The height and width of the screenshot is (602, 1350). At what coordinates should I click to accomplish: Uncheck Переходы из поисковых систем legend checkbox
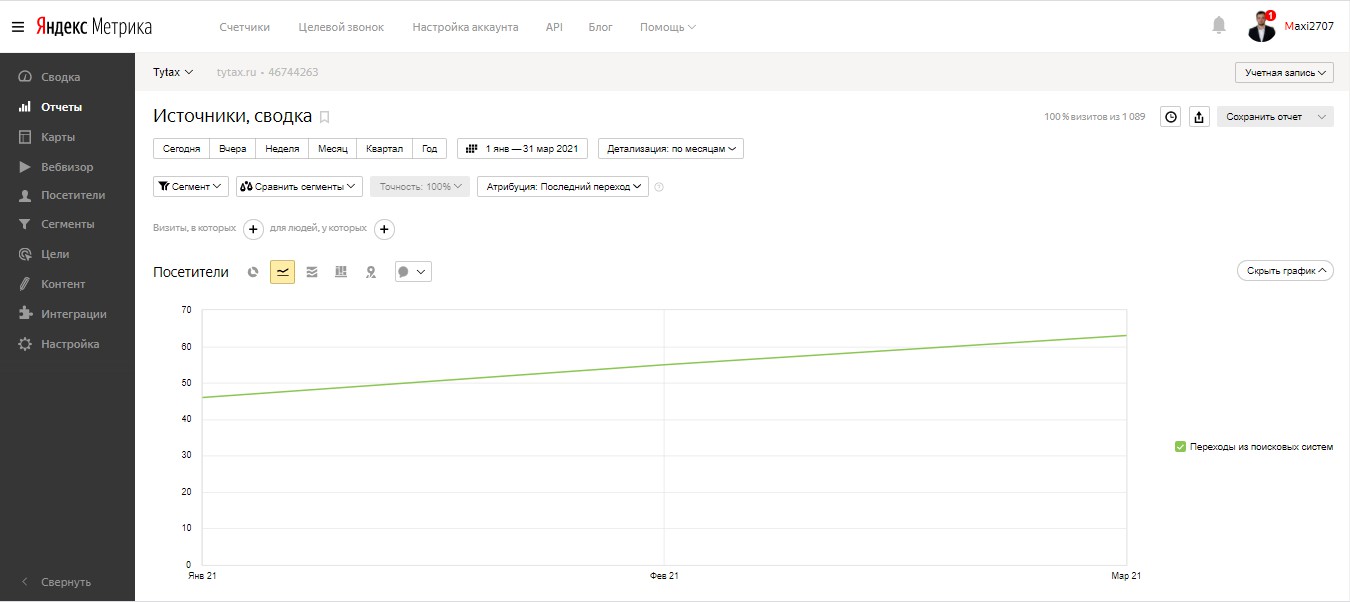coord(1180,447)
